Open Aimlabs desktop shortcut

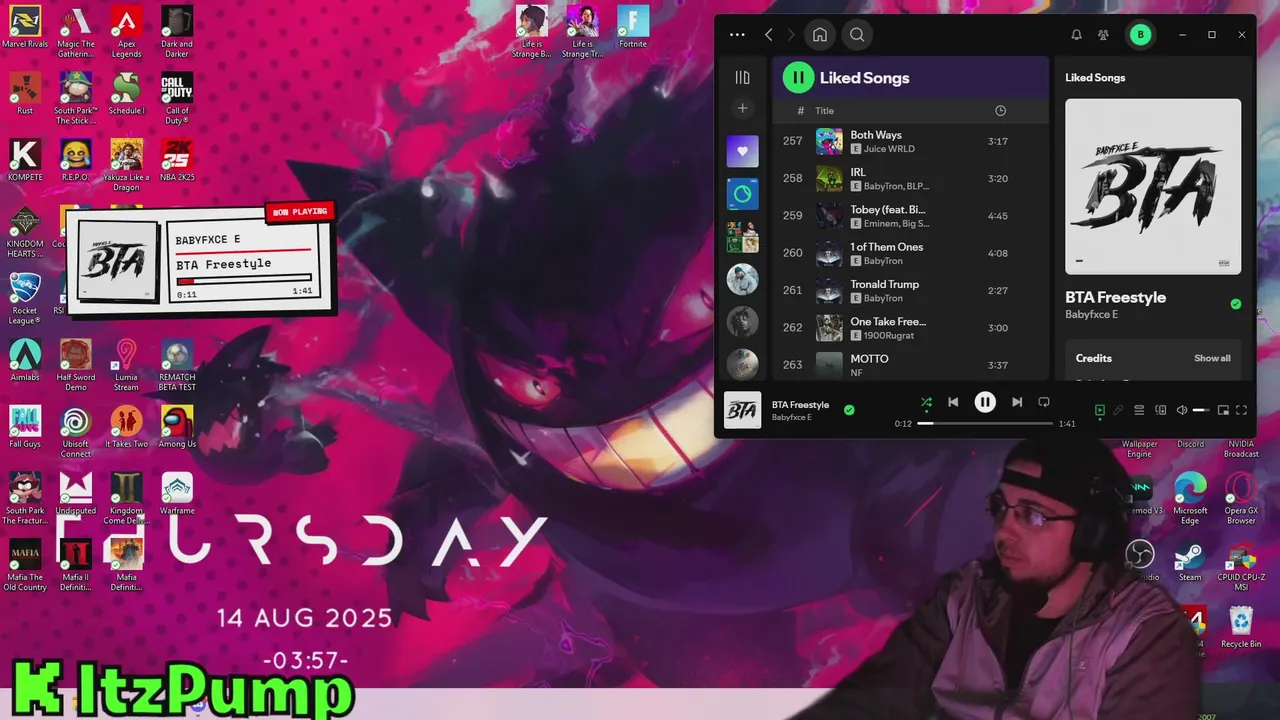click(x=25, y=361)
